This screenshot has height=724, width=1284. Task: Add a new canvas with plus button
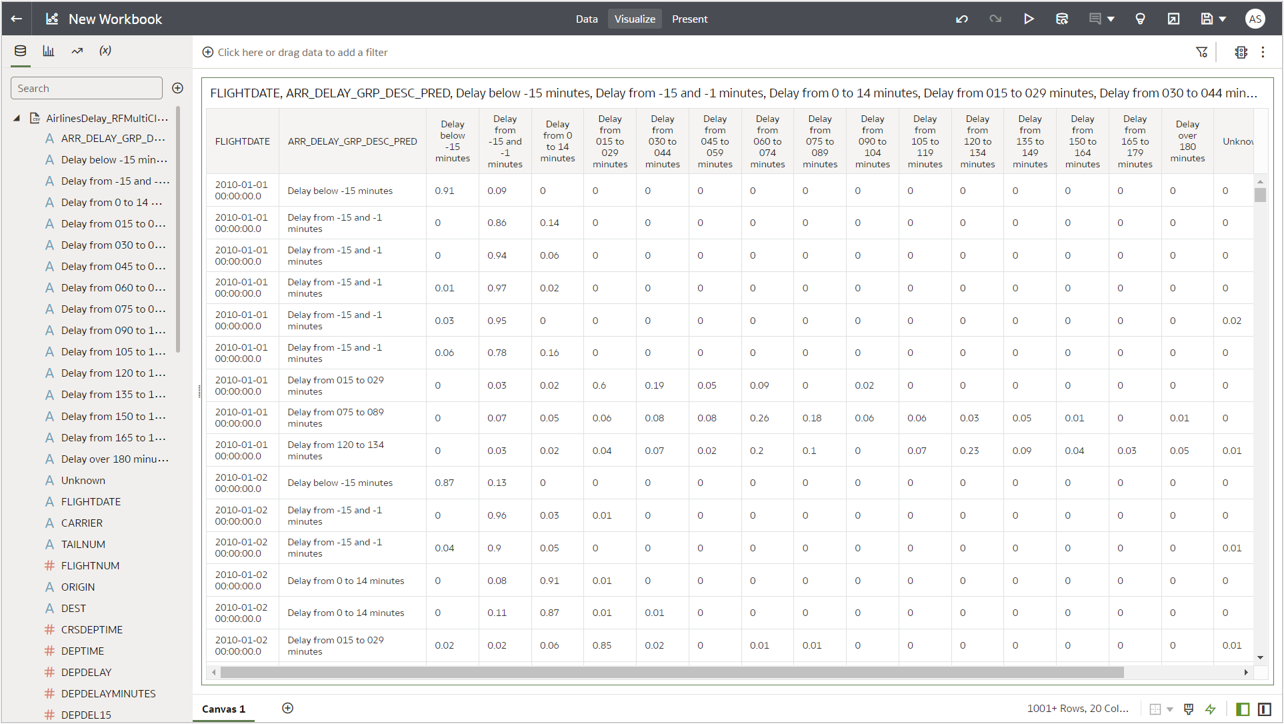click(x=288, y=708)
